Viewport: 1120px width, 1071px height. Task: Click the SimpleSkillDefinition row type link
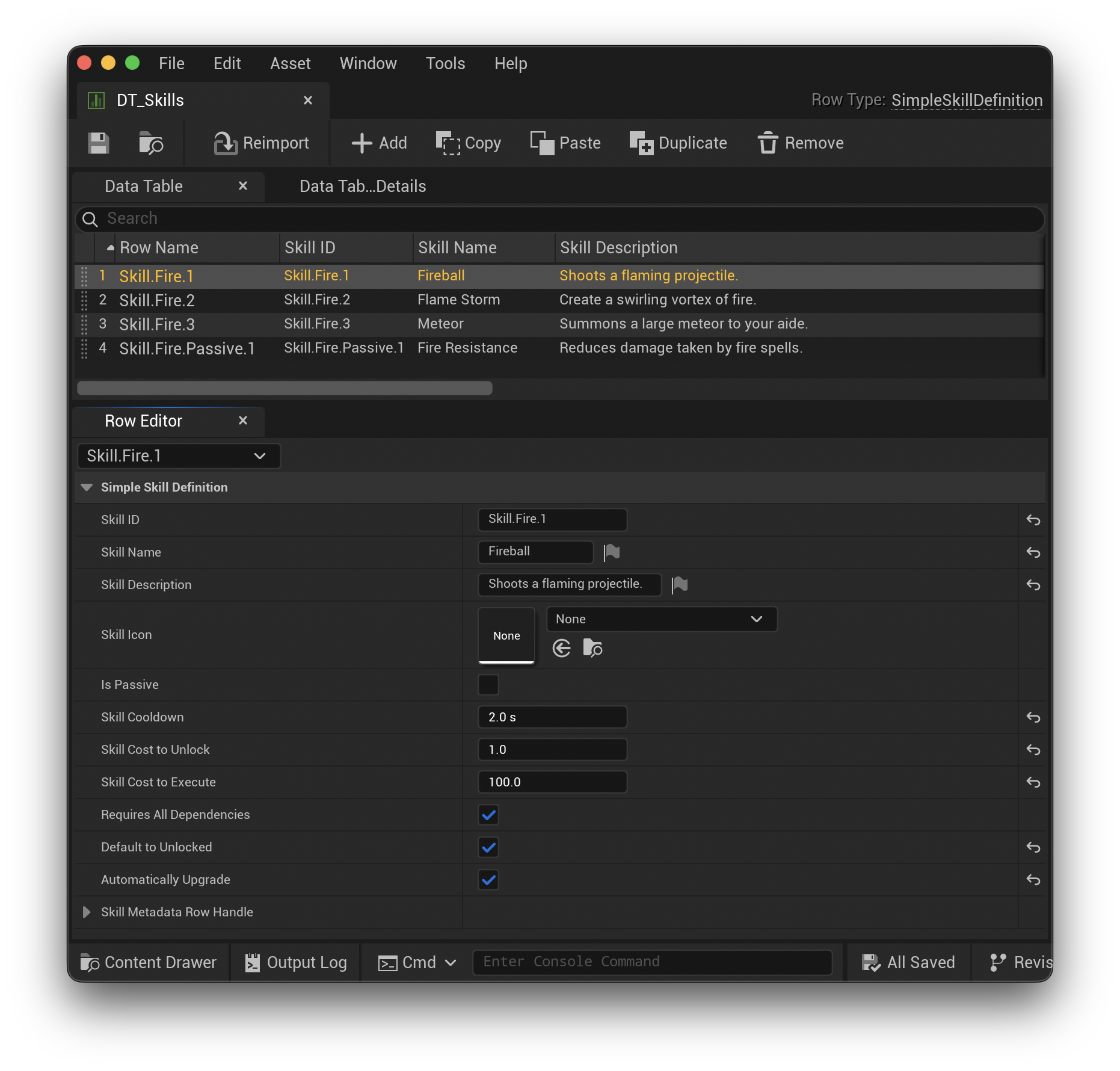(967, 100)
